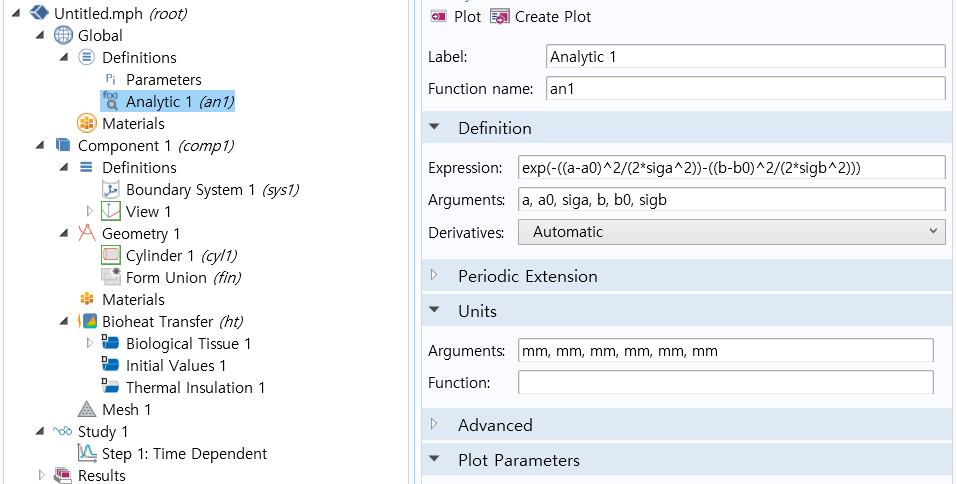Screen dimensions: 957x484
Task: Expand the Periodic Extension section
Action: pyautogui.click(x=434, y=276)
